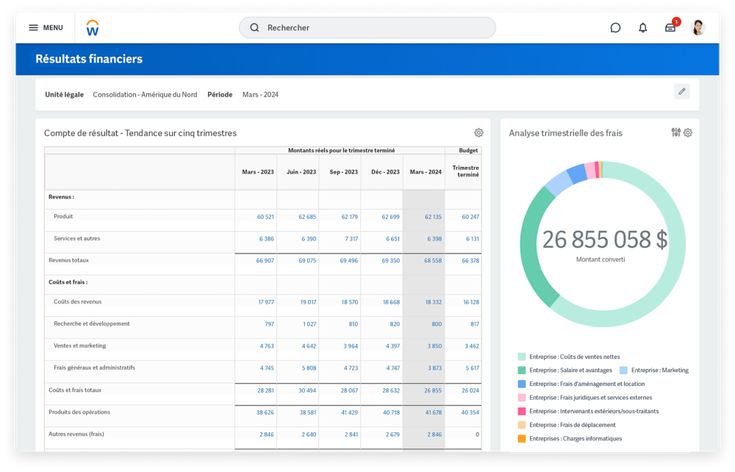Open the user profile avatar
Screen dimensions: 735x472
coord(698,28)
